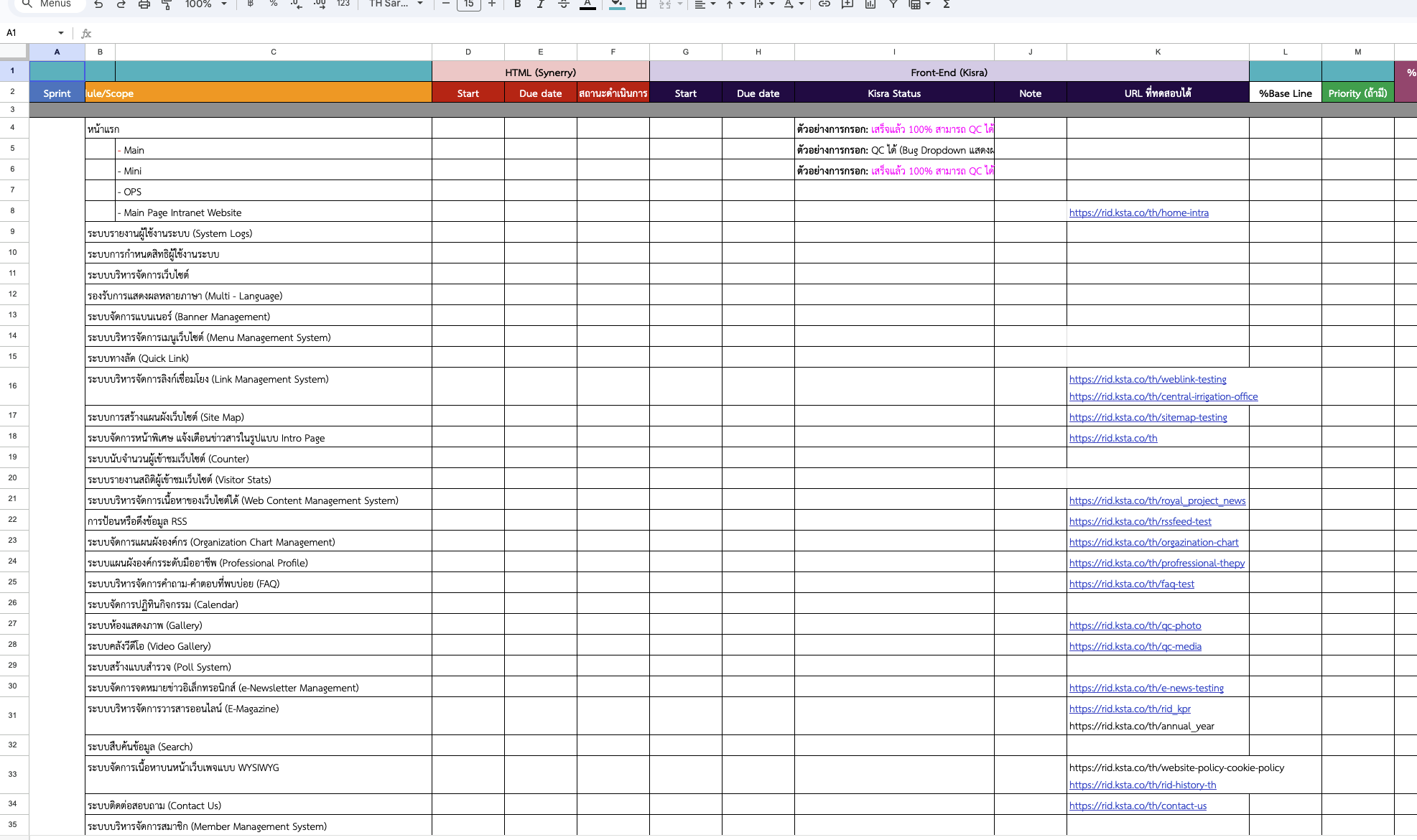
Task: Click the font size input field
Action: [x=468, y=4]
